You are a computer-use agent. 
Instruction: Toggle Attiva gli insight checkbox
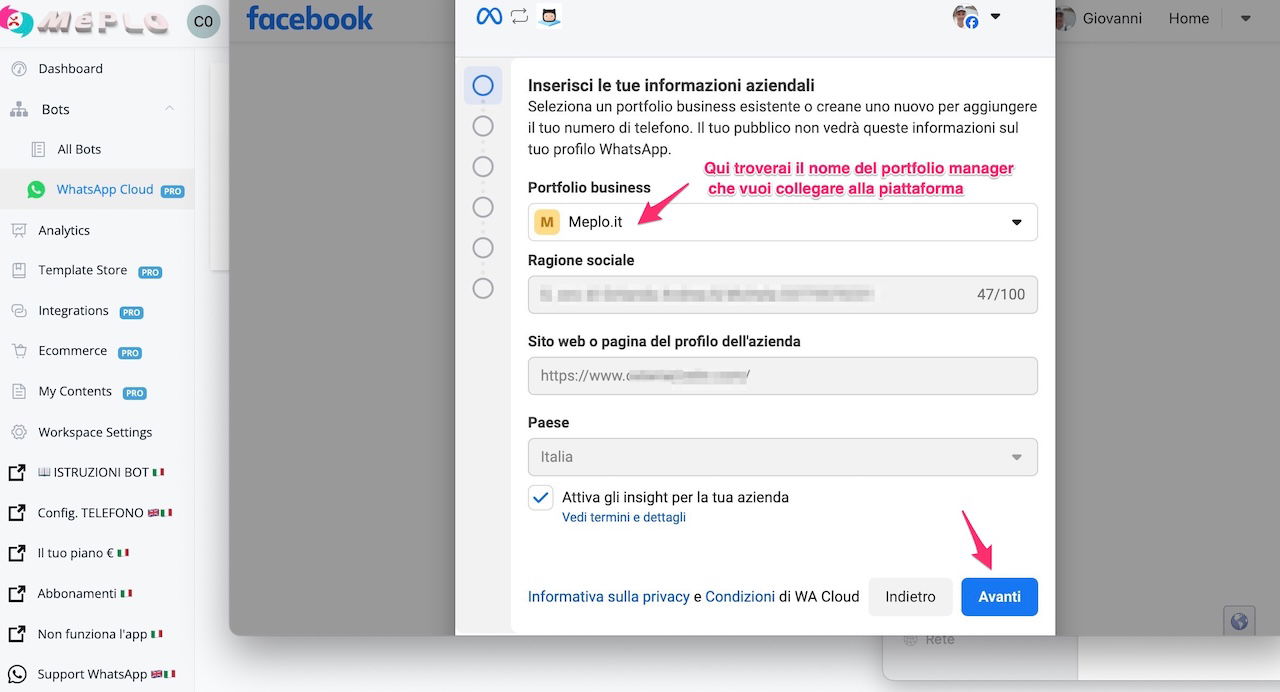tap(541, 498)
